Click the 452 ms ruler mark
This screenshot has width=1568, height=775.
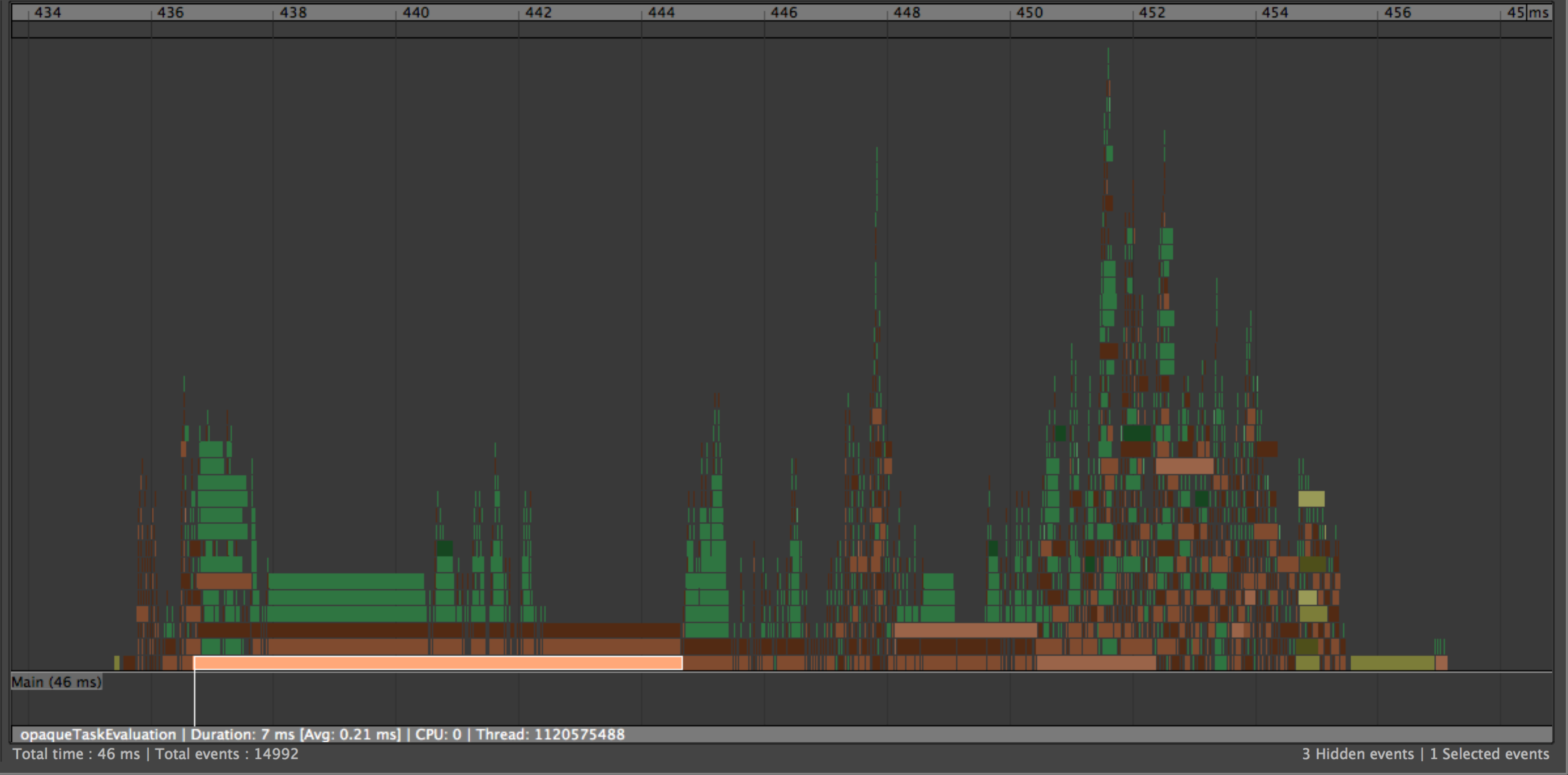pyautogui.click(x=1152, y=12)
